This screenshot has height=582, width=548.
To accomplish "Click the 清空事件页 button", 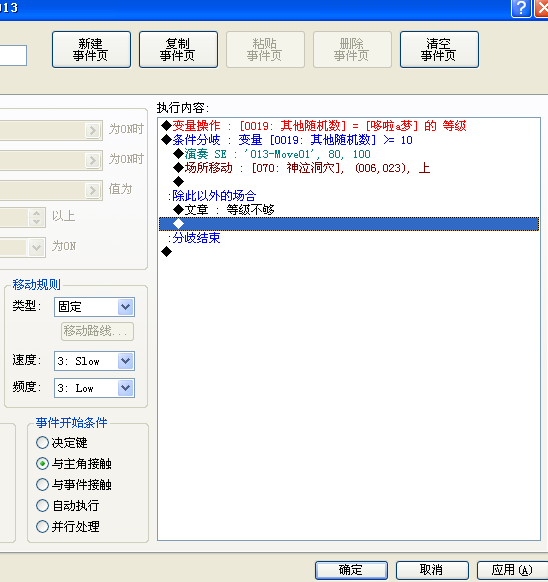I will [439, 49].
